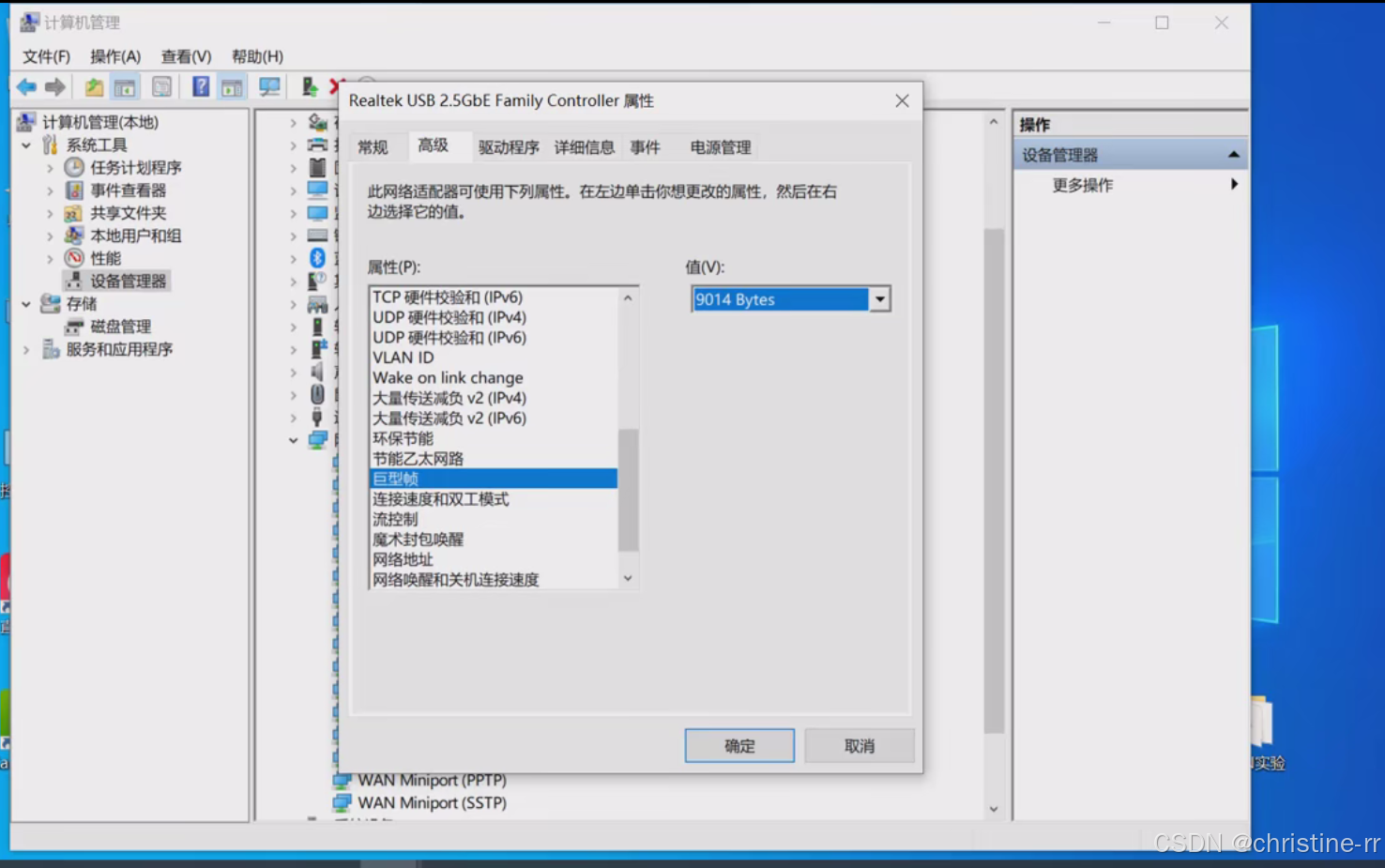Open the 查看(V) menu

pyautogui.click(x=186, y=56)
